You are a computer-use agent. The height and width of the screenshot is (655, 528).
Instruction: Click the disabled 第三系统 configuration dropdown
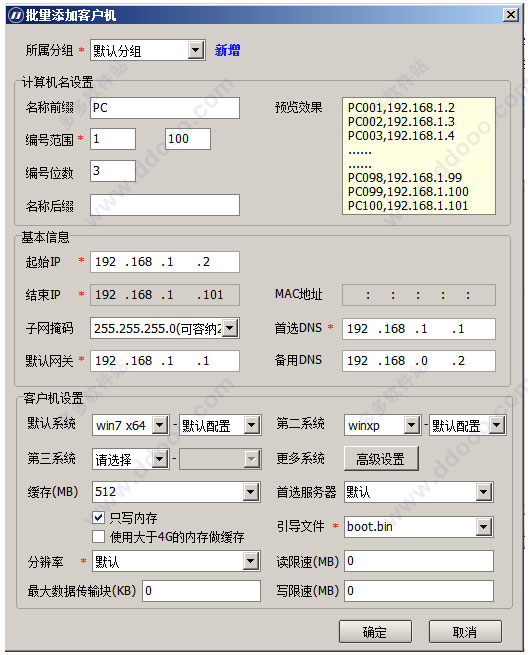[220, 459]
